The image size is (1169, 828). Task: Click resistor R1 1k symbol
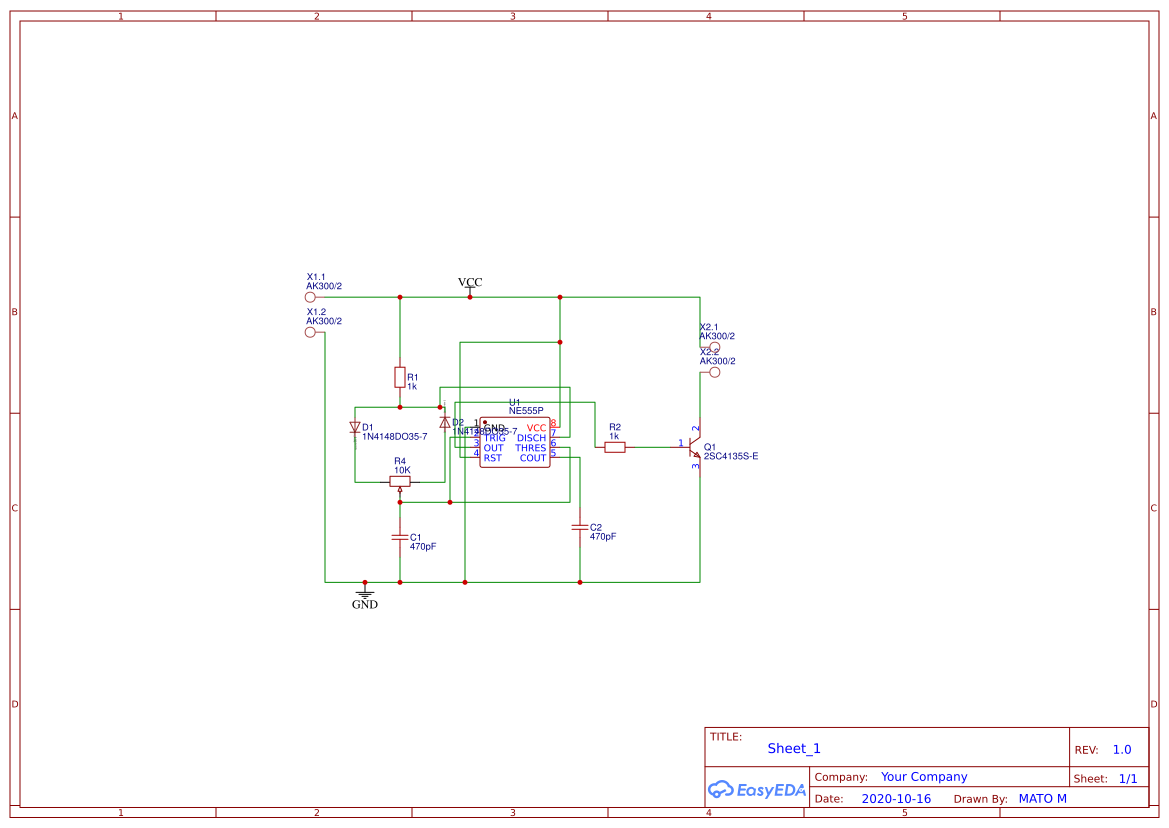pos(399,378)
